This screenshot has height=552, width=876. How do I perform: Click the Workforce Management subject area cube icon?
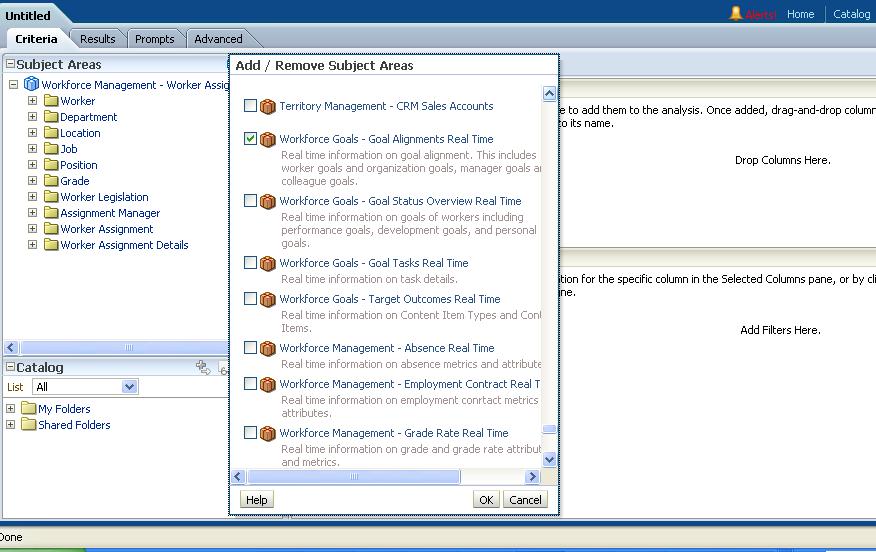pyautogui.click(x=31, y=84)
